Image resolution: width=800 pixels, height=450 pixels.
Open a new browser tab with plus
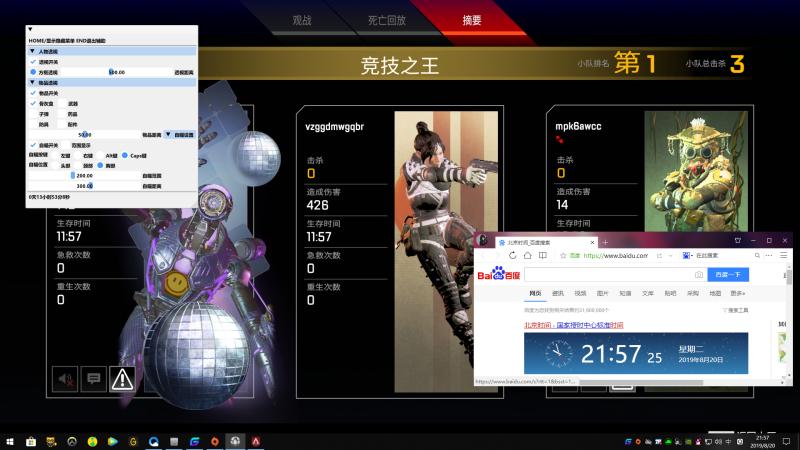click(605, 242)
